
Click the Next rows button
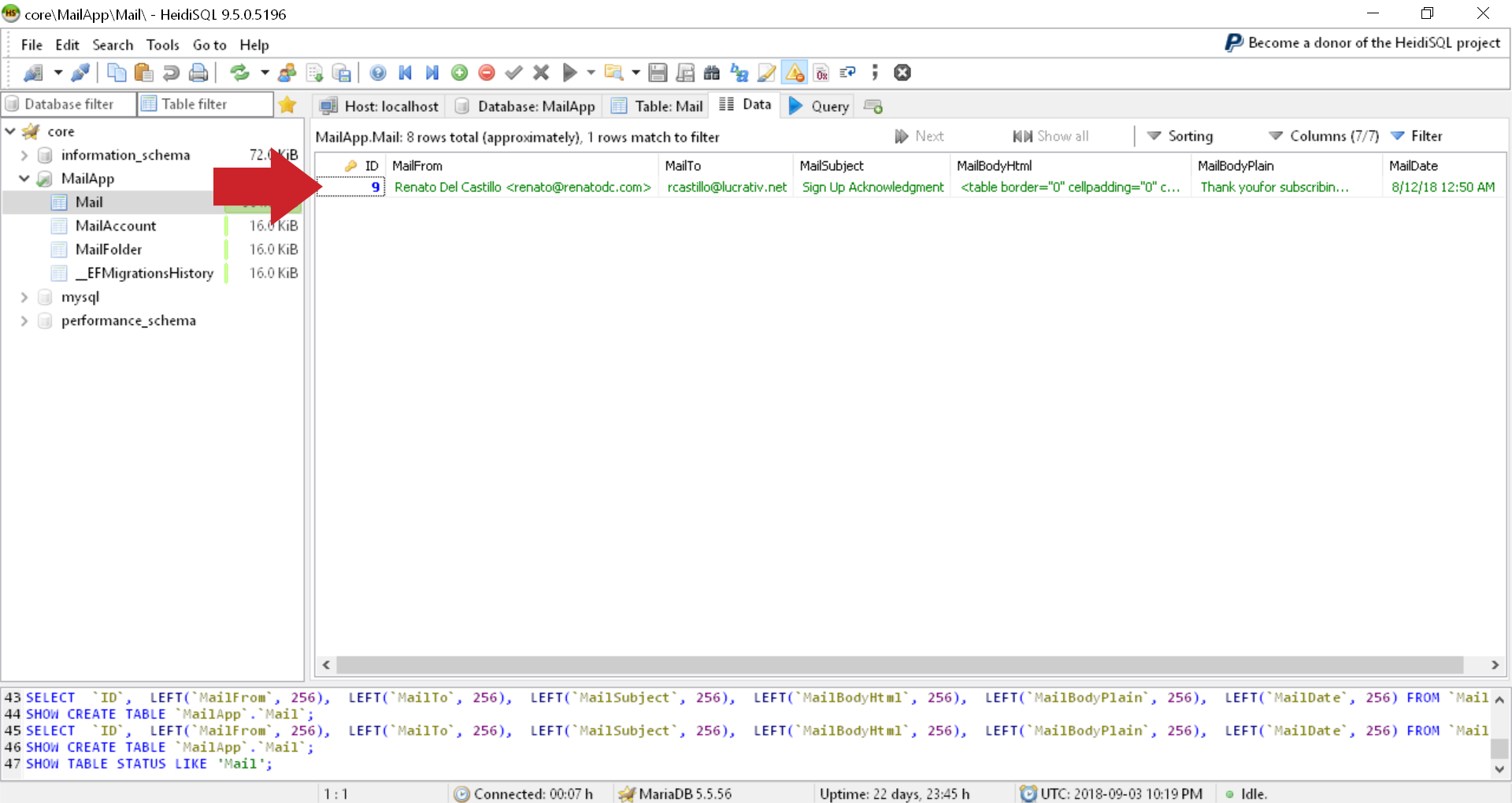pyautogui.click(x=919, y=136)
